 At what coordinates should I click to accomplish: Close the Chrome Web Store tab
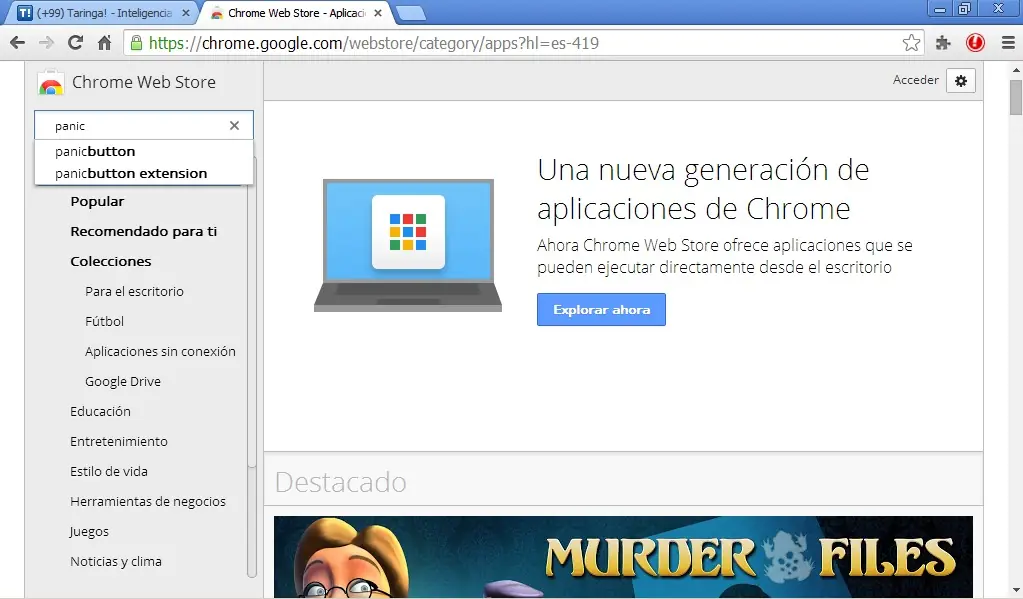(x=378, y=12)
